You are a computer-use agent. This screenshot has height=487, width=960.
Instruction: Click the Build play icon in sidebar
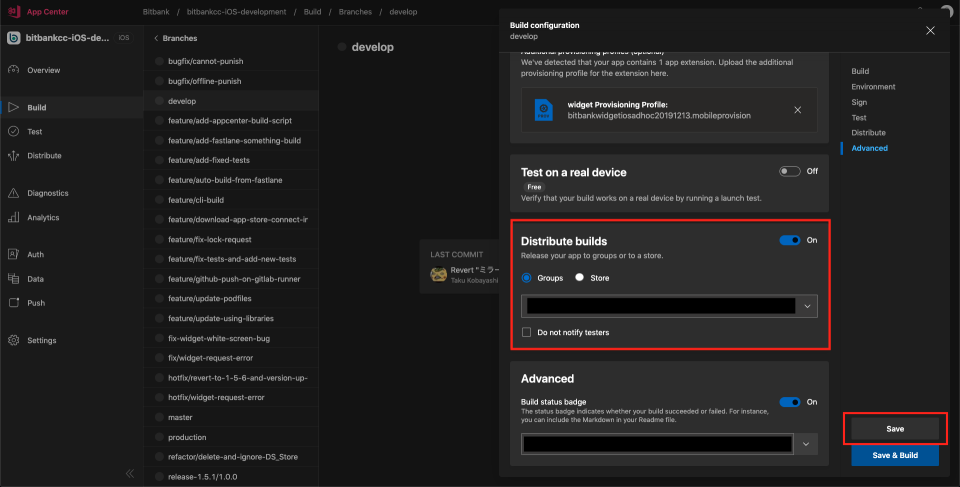coord(13,107)
